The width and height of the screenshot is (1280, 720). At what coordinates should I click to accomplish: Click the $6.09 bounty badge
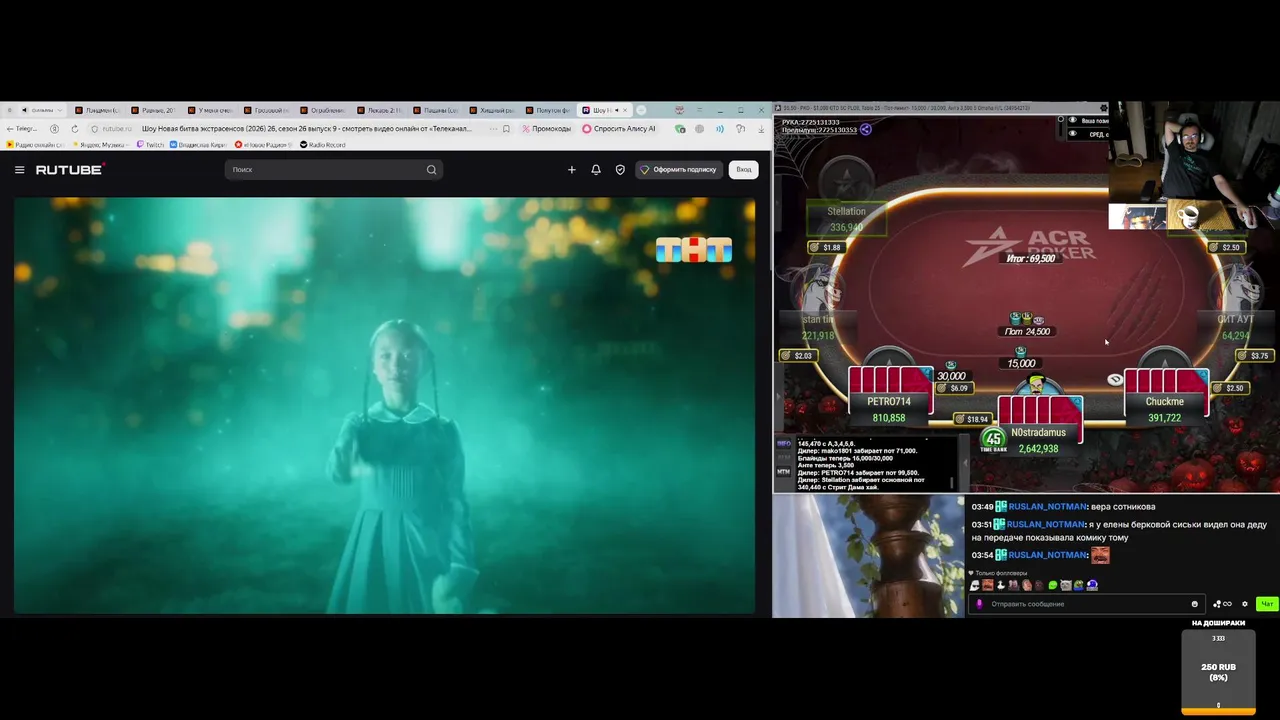[x=954, y=388]
